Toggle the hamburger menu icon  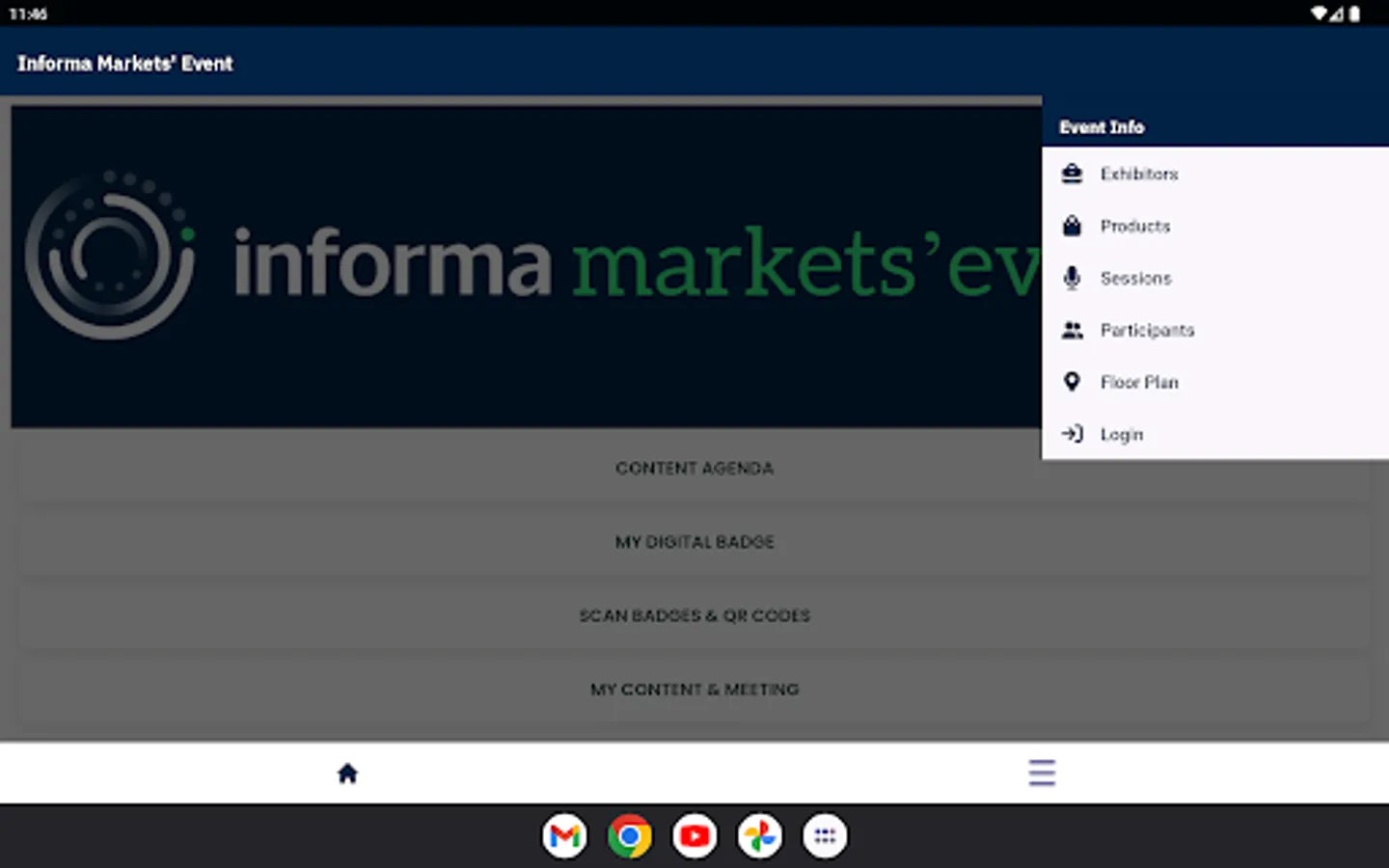click(x=1042, y=773)
